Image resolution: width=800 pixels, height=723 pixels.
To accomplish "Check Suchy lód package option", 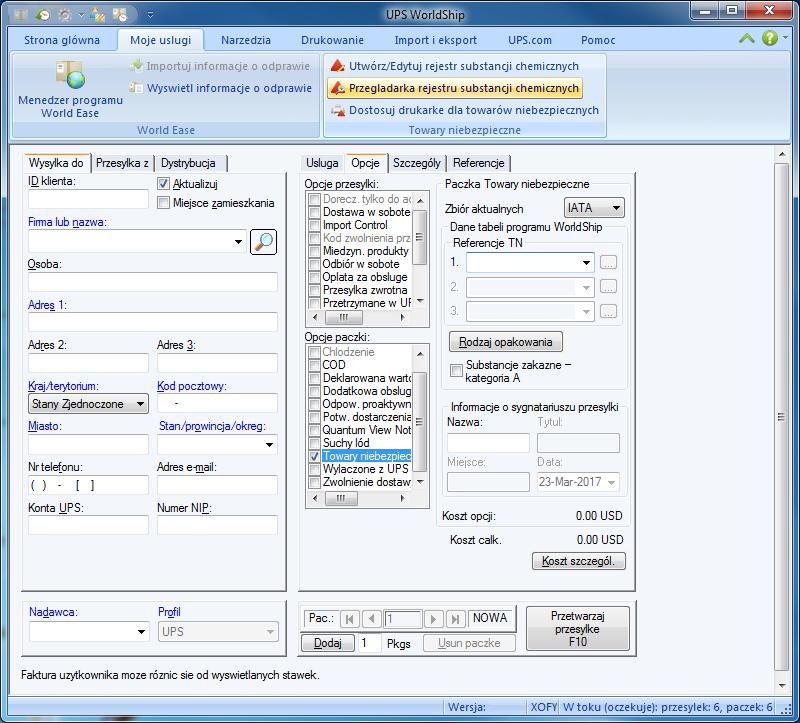I will 314,443.
